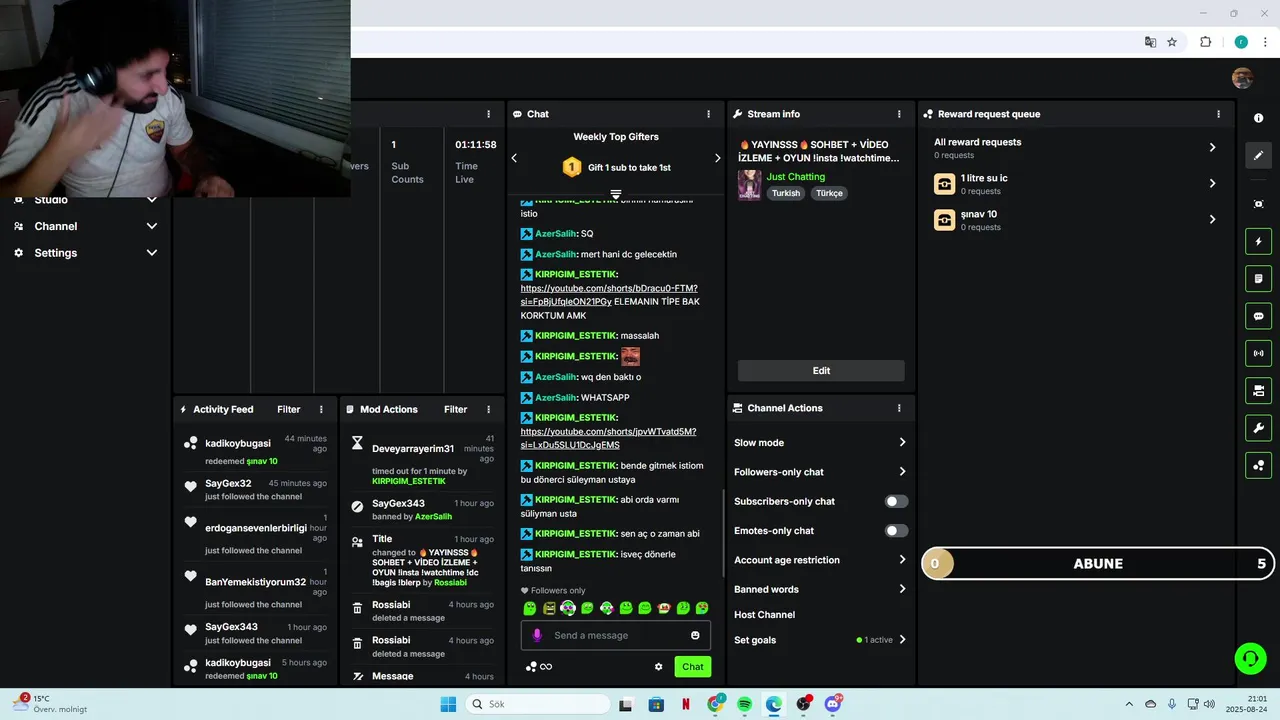The height and width of the screenshot is (720, 1280).
Task: Toggle Subscribers-only chat switch
Action: point(897,501)
